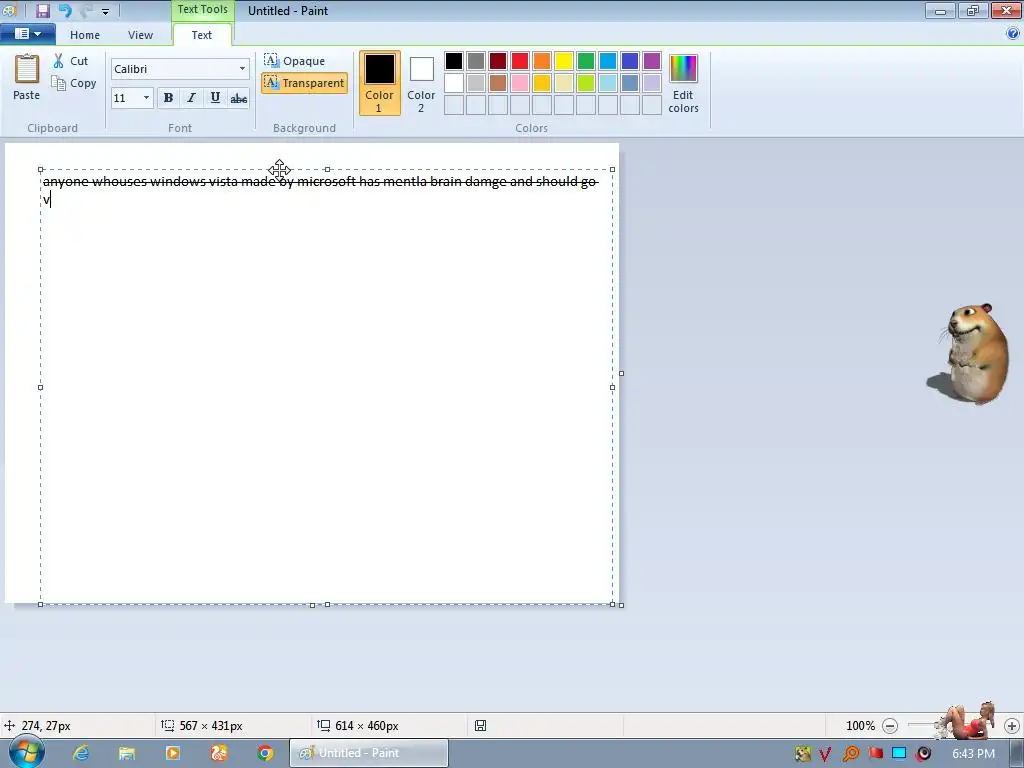The height and width of the screenshot is (768, 1024).
Task: Click the round speaker-like tray icon
Action: pos(923,754)
